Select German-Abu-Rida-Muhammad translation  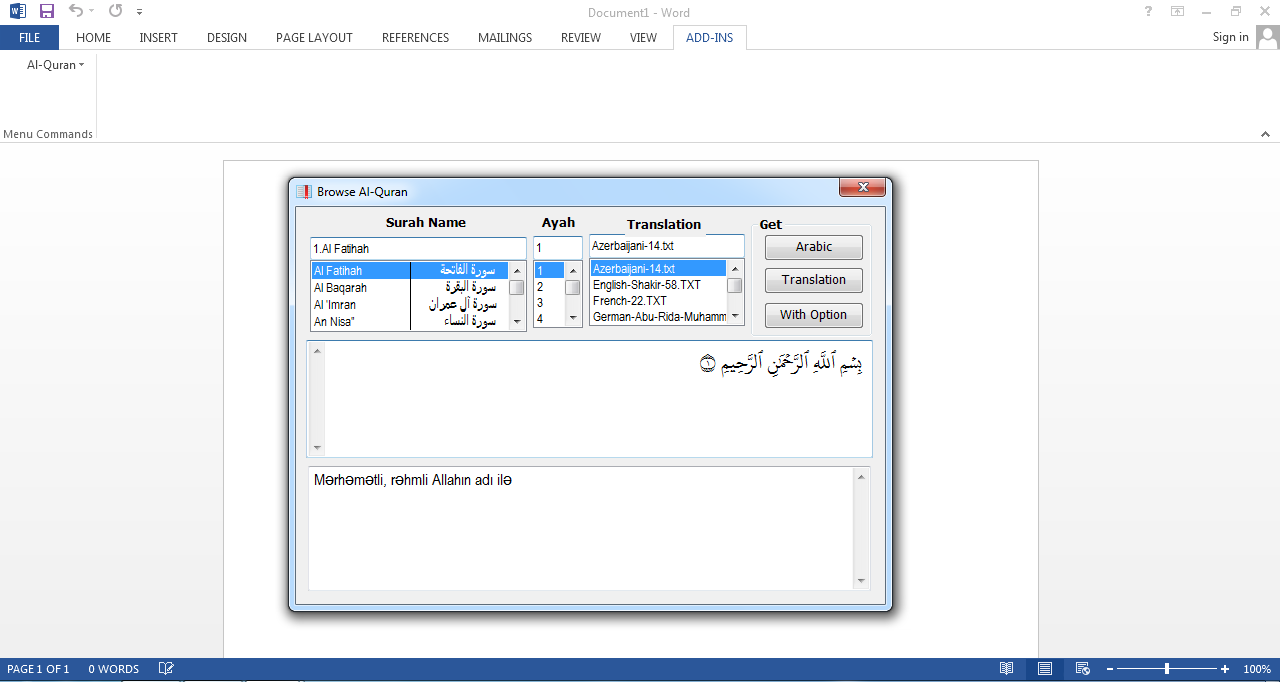pos(658,316)
